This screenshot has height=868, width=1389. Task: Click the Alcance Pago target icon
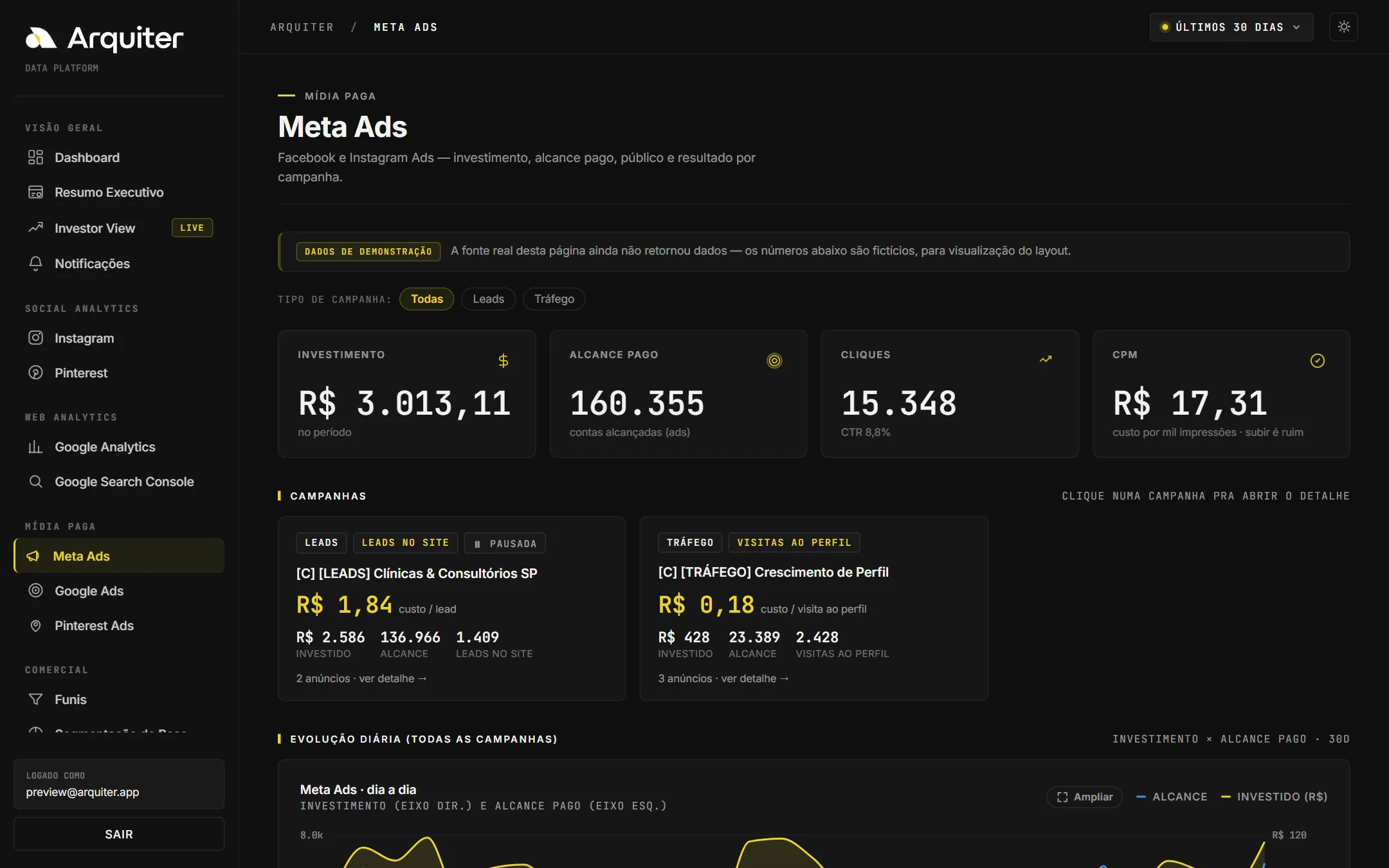tap(774, 361)
